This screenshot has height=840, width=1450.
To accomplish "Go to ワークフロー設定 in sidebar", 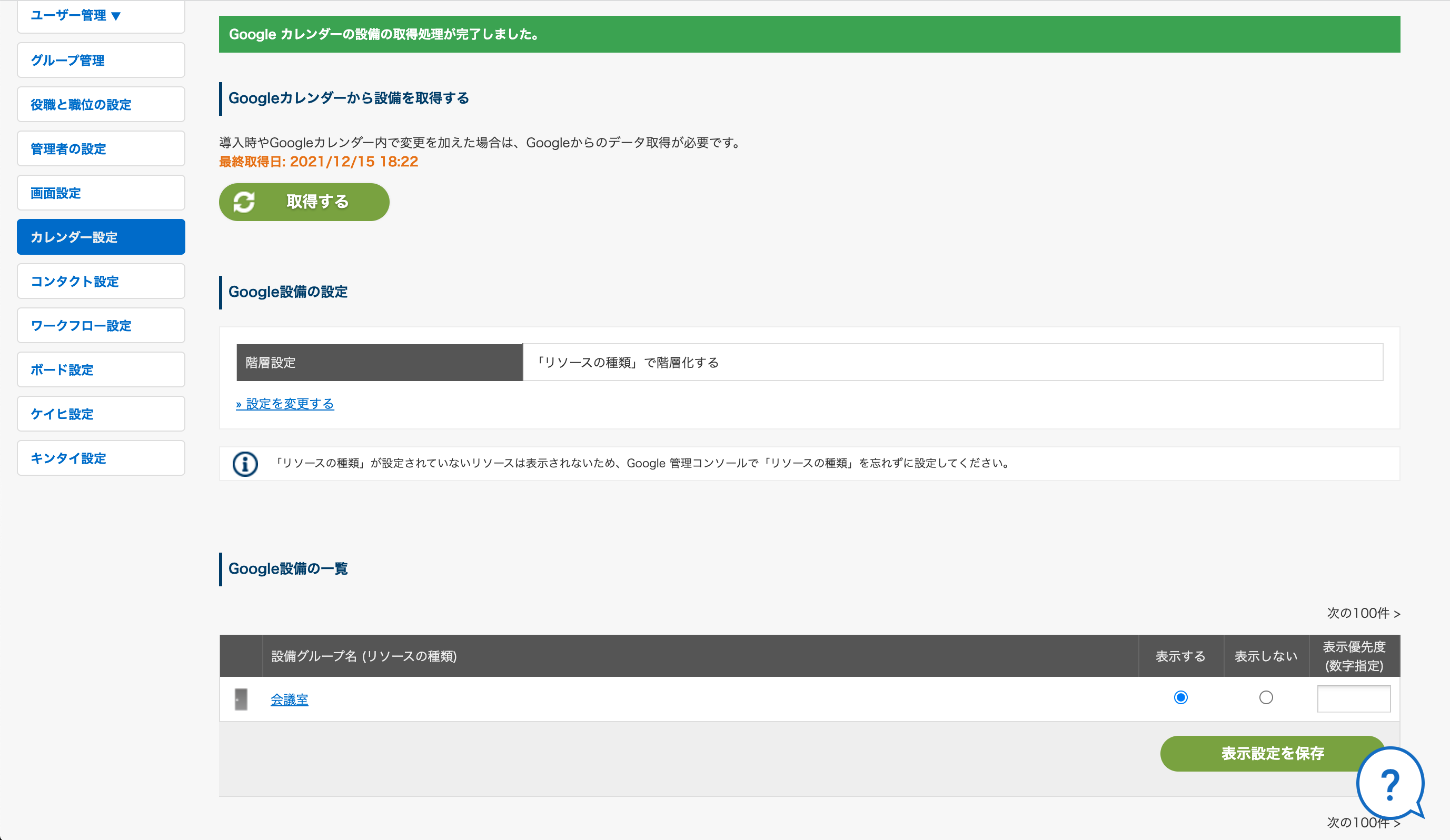I will (101, 326).
